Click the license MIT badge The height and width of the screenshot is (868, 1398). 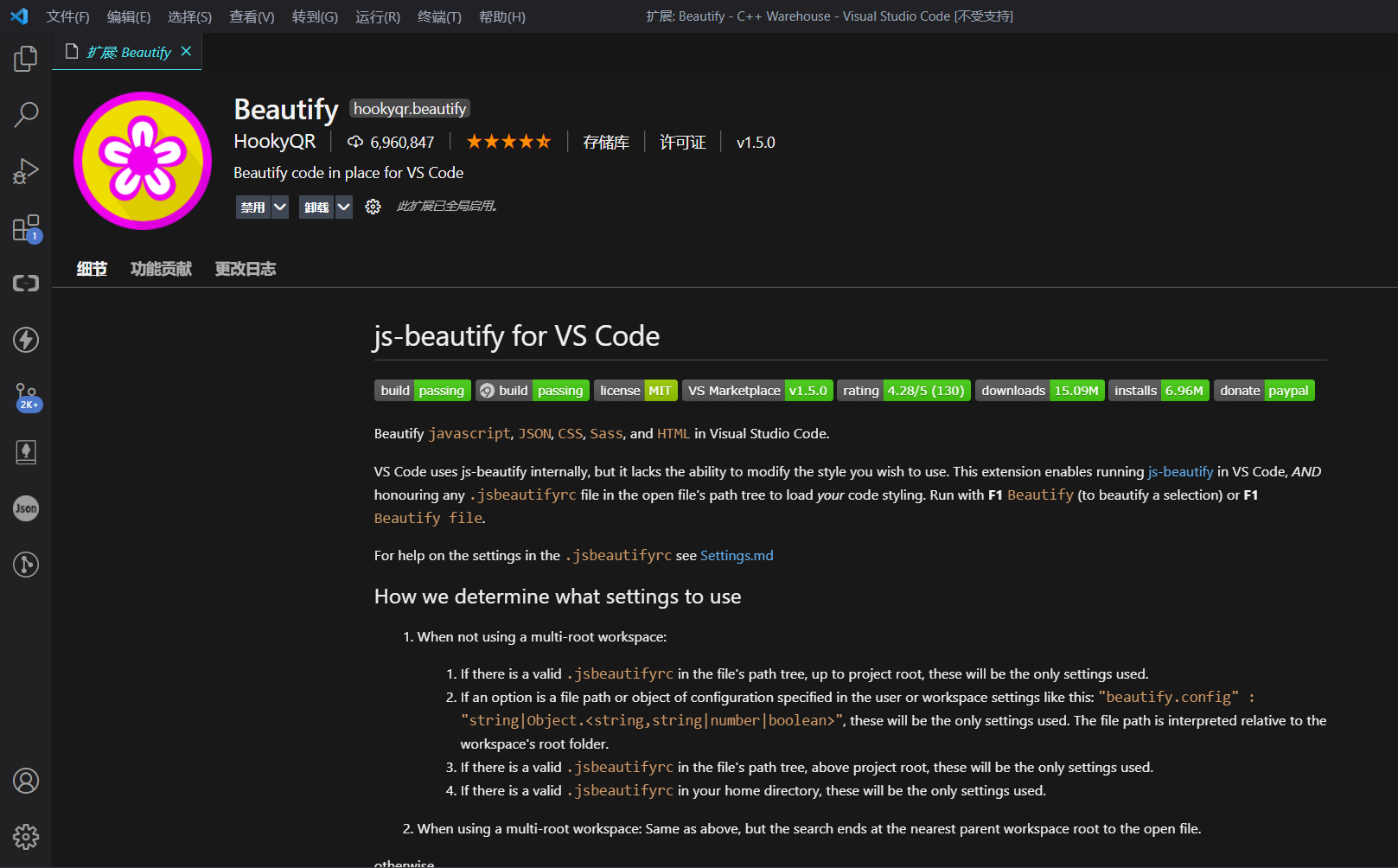(635, 391)
